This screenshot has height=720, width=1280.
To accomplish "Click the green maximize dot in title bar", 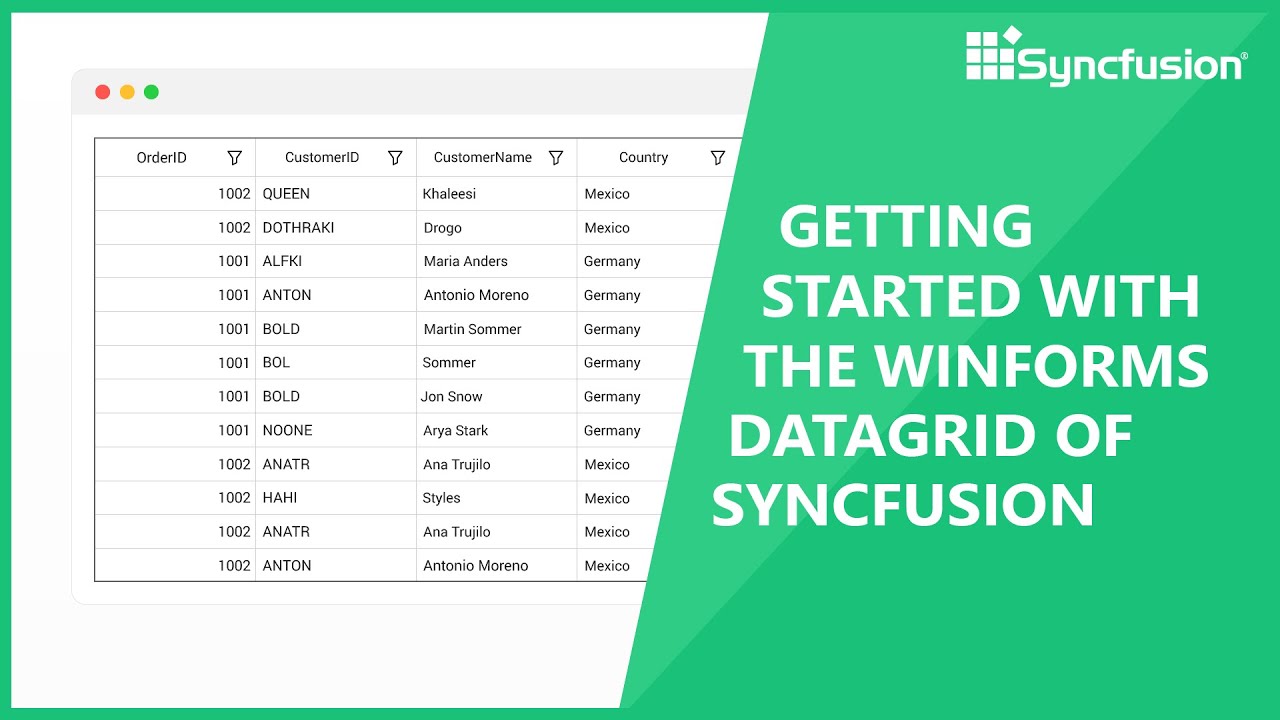I will 151,92.
